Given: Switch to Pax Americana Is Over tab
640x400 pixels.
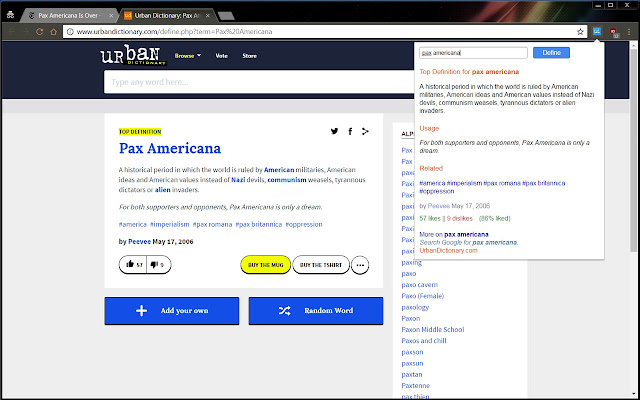Looking at the screenshot, I should pos(67,16).
